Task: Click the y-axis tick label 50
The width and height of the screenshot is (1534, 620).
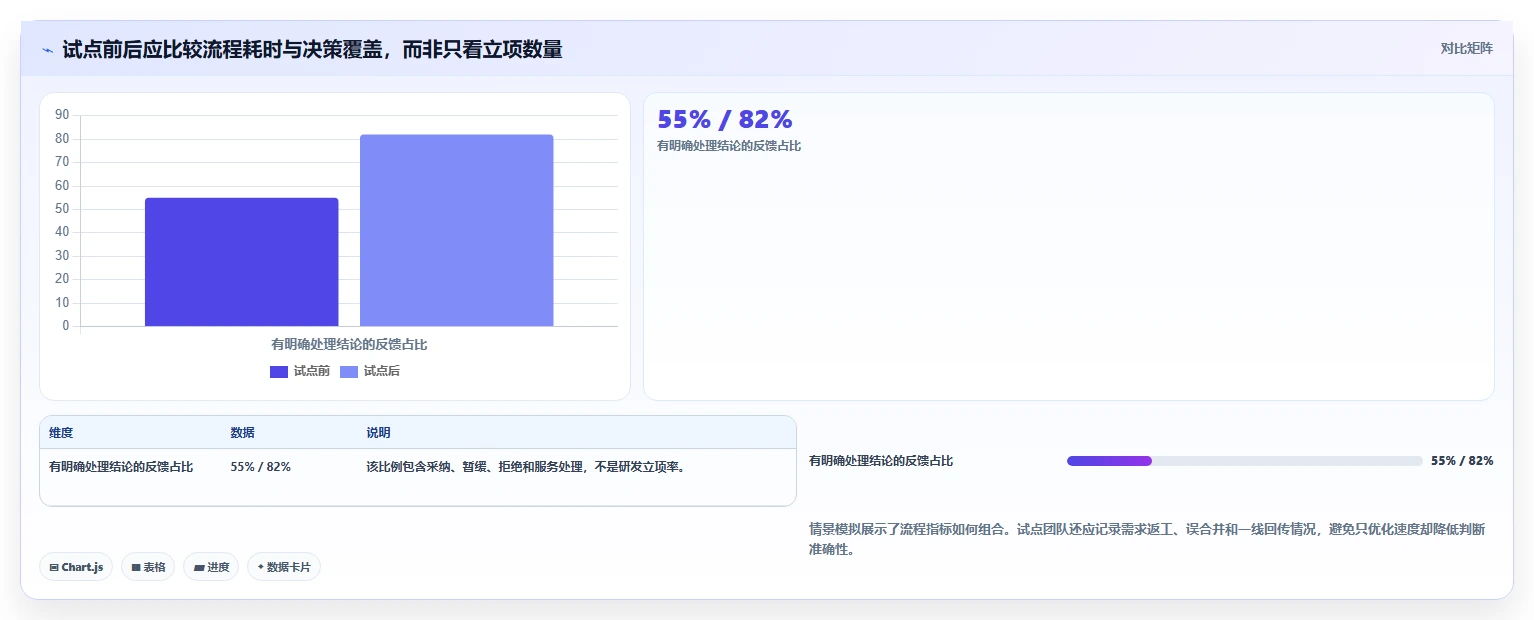Action: (x=62, y=209)
